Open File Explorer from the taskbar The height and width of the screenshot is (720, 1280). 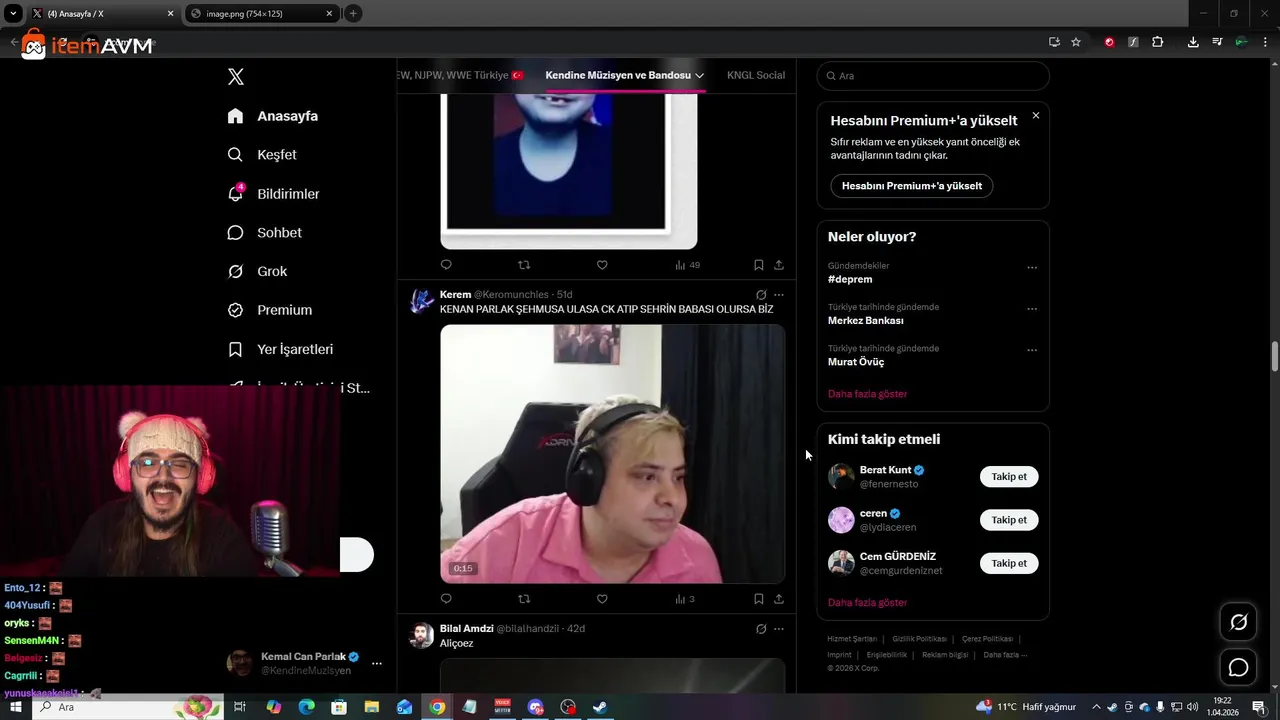click(371, 707)
